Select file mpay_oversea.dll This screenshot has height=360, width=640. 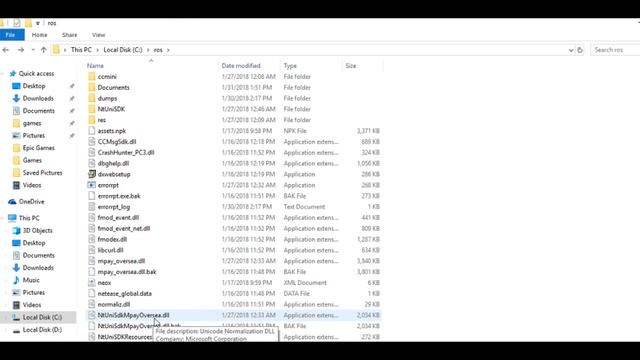click(121, 261)
